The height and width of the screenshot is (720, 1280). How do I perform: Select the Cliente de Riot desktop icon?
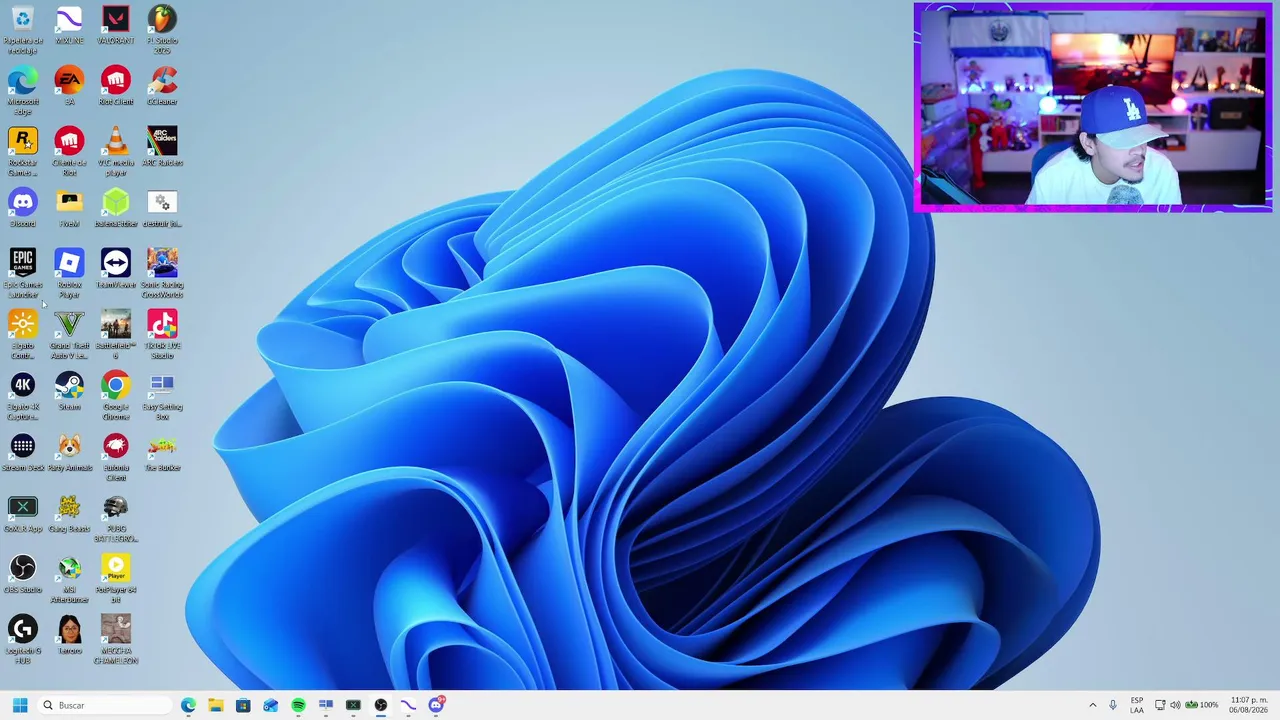pos(69,152)
